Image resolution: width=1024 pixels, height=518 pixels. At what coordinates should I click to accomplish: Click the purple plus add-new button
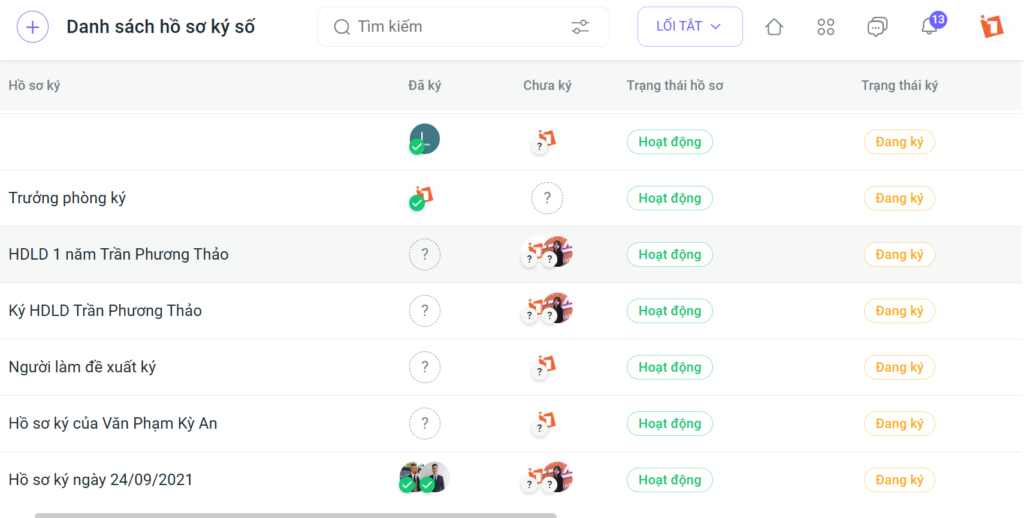pos(33,27)
